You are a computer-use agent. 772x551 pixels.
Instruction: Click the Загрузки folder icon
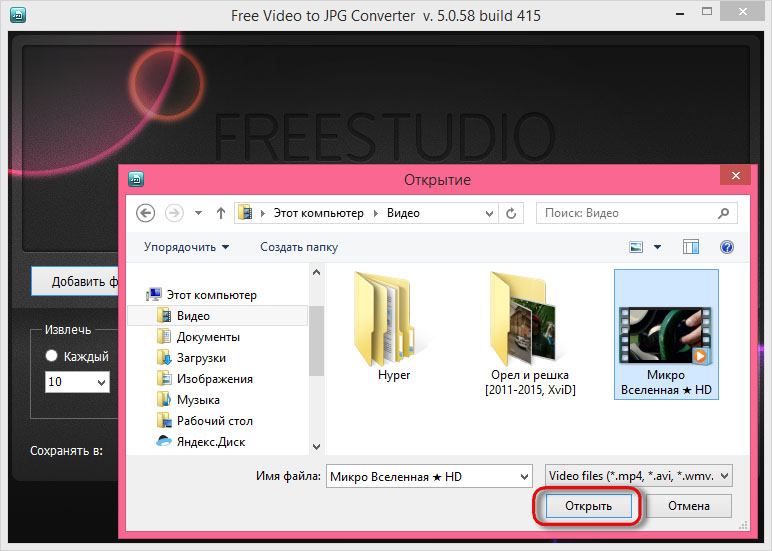(163, 358)
